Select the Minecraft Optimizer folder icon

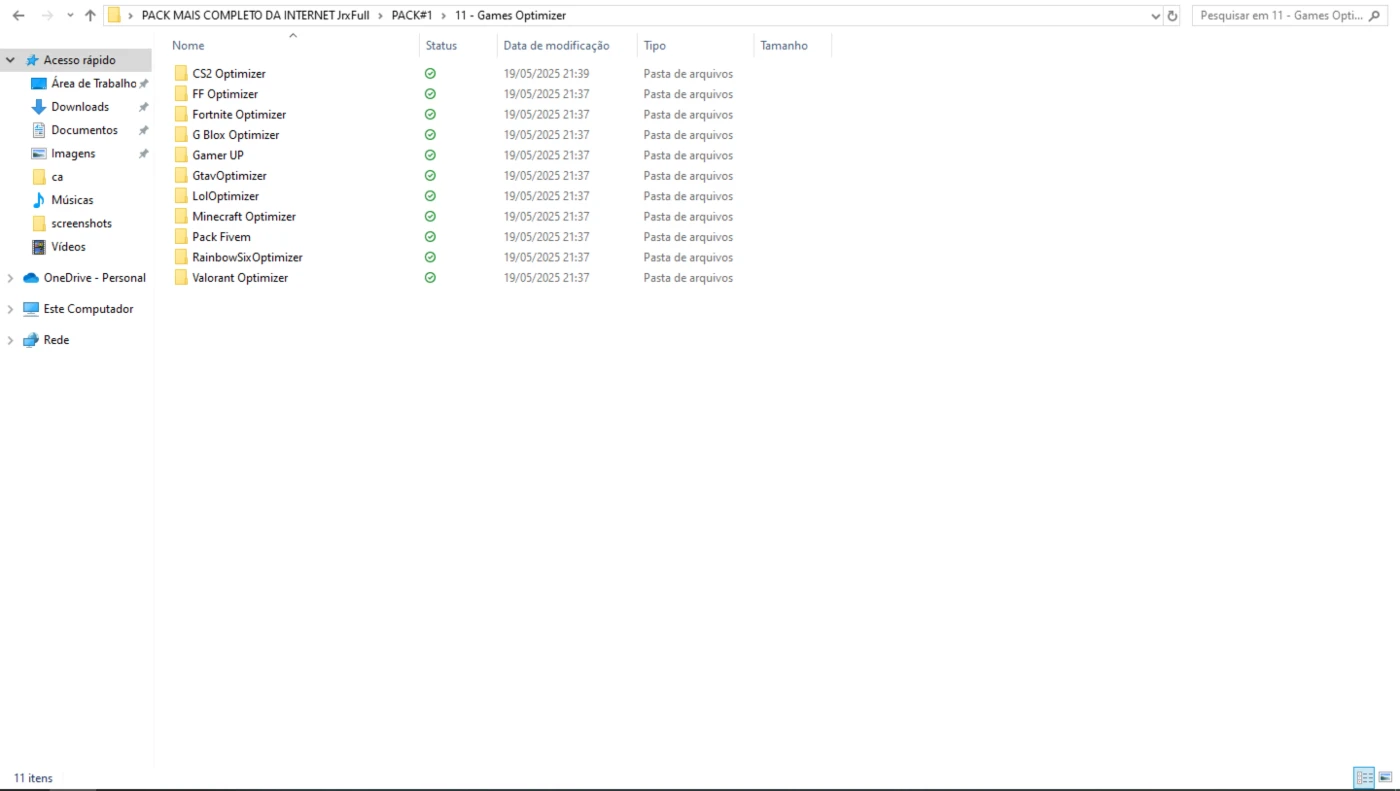pos(181,217)
